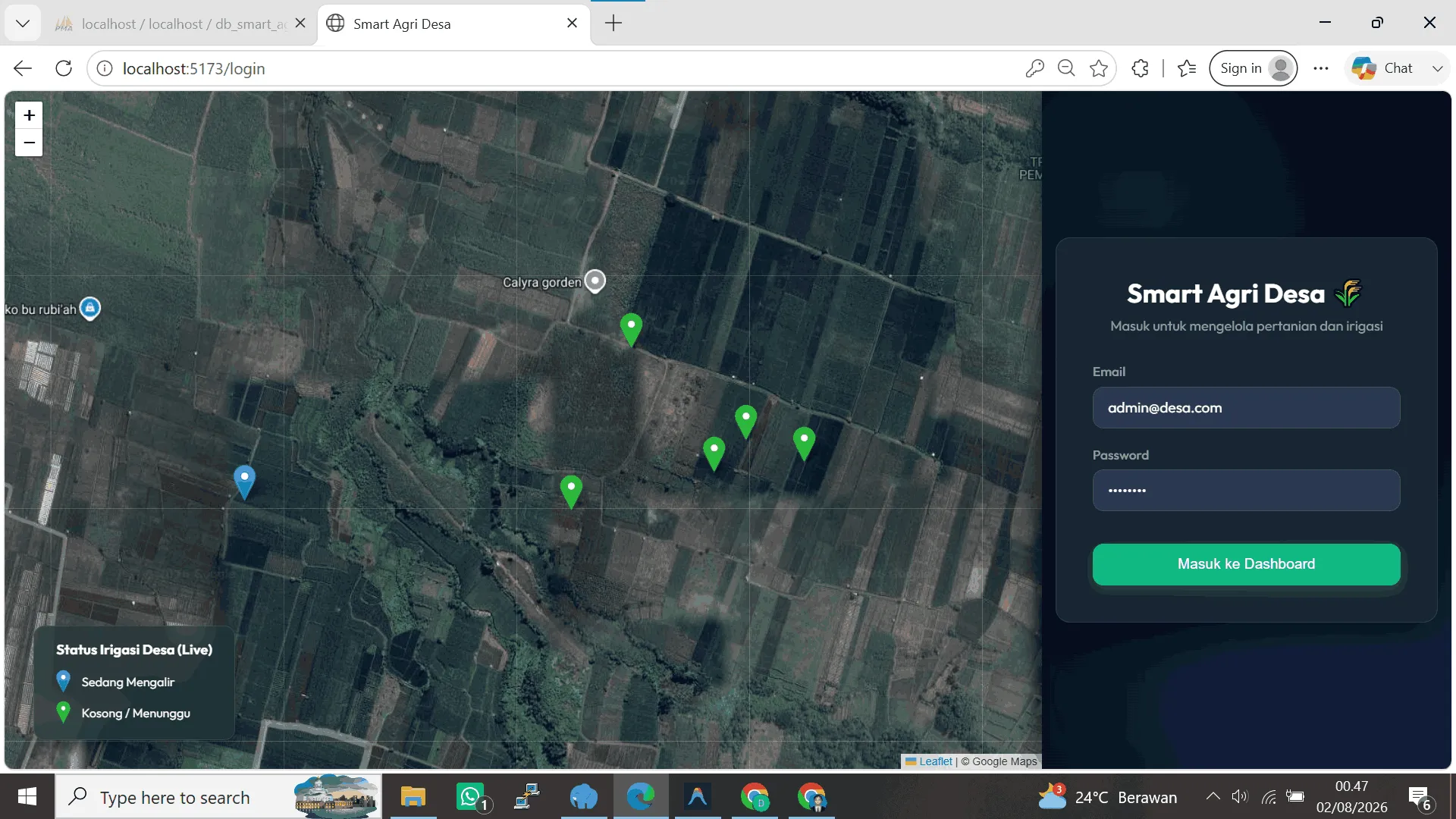This screenshot has height=819, width=1456.
Task: Go back to previous page
Action: tap(23, 68)
